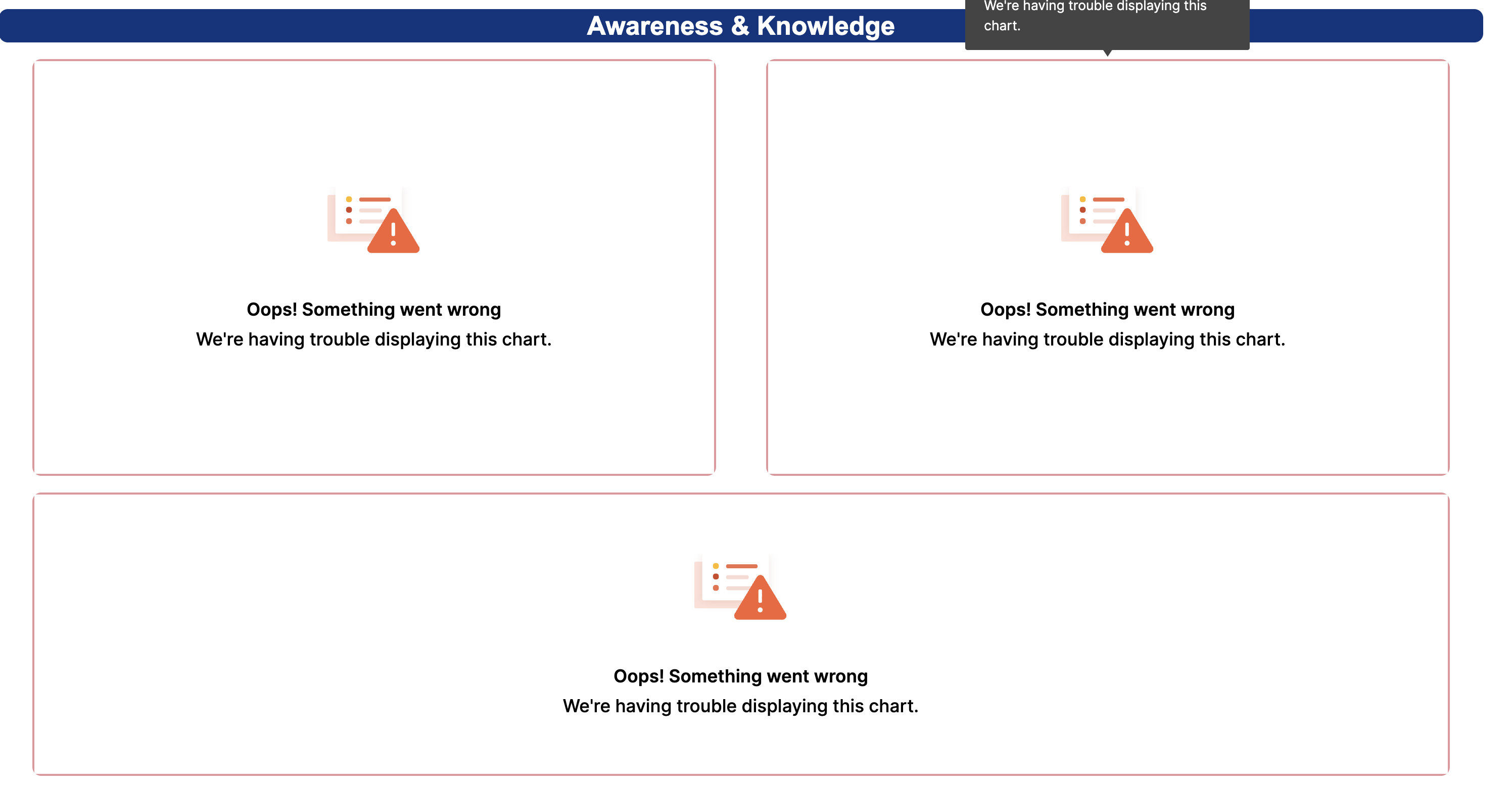Click red middle bullet dot in top-left illustration
The width and height of the screenshot is (1512, 786).
tap(349, 210)
